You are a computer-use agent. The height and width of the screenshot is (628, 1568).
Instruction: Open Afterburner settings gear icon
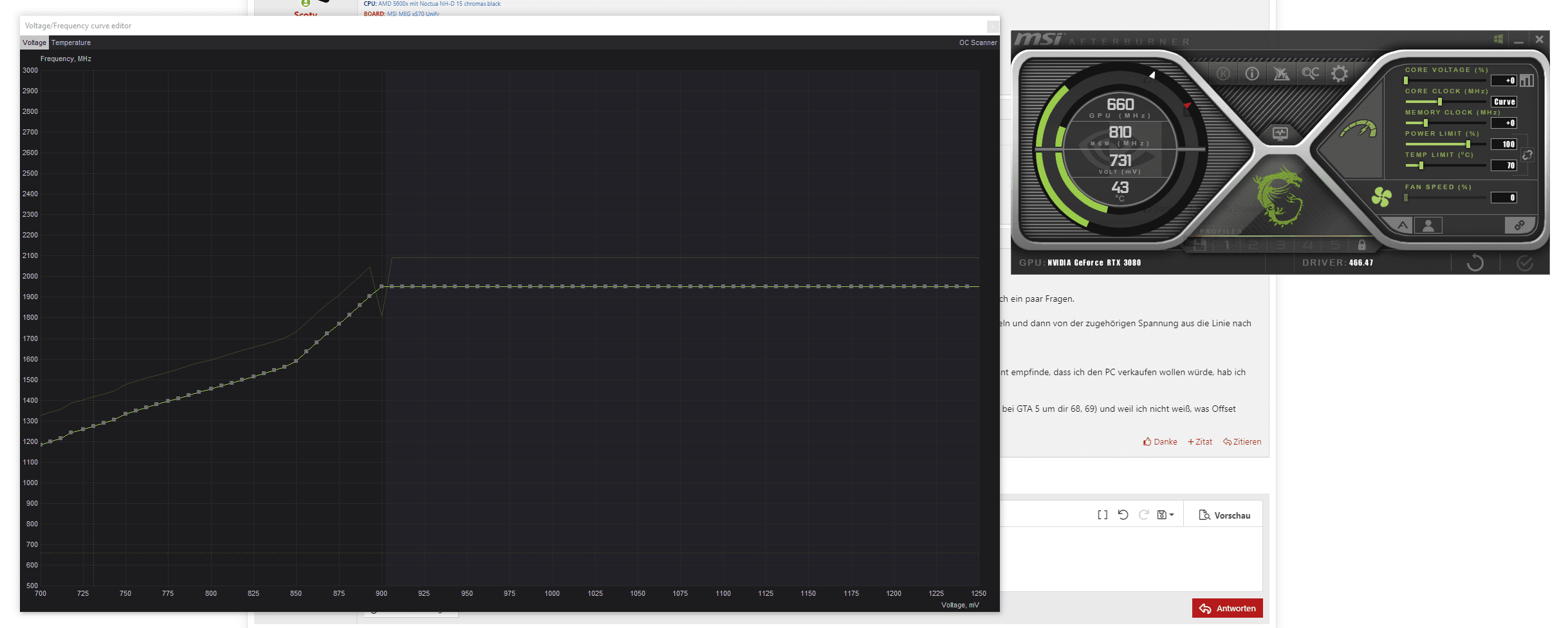1340,74
